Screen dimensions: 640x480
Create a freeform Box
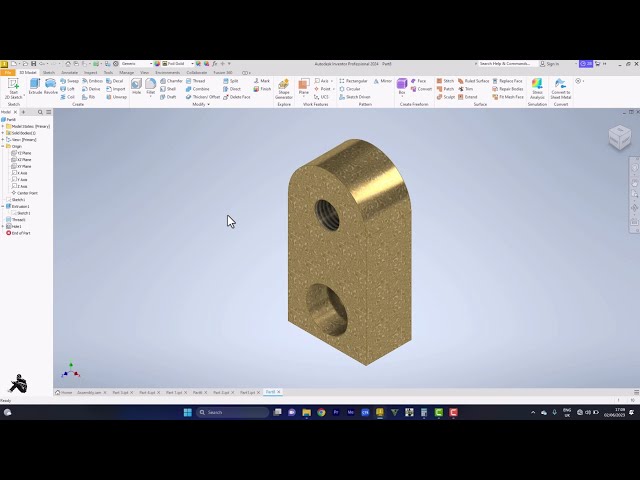point(402,87)
